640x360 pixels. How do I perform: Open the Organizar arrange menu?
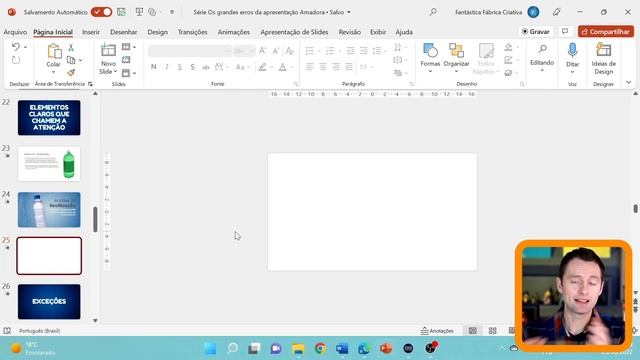456,58
